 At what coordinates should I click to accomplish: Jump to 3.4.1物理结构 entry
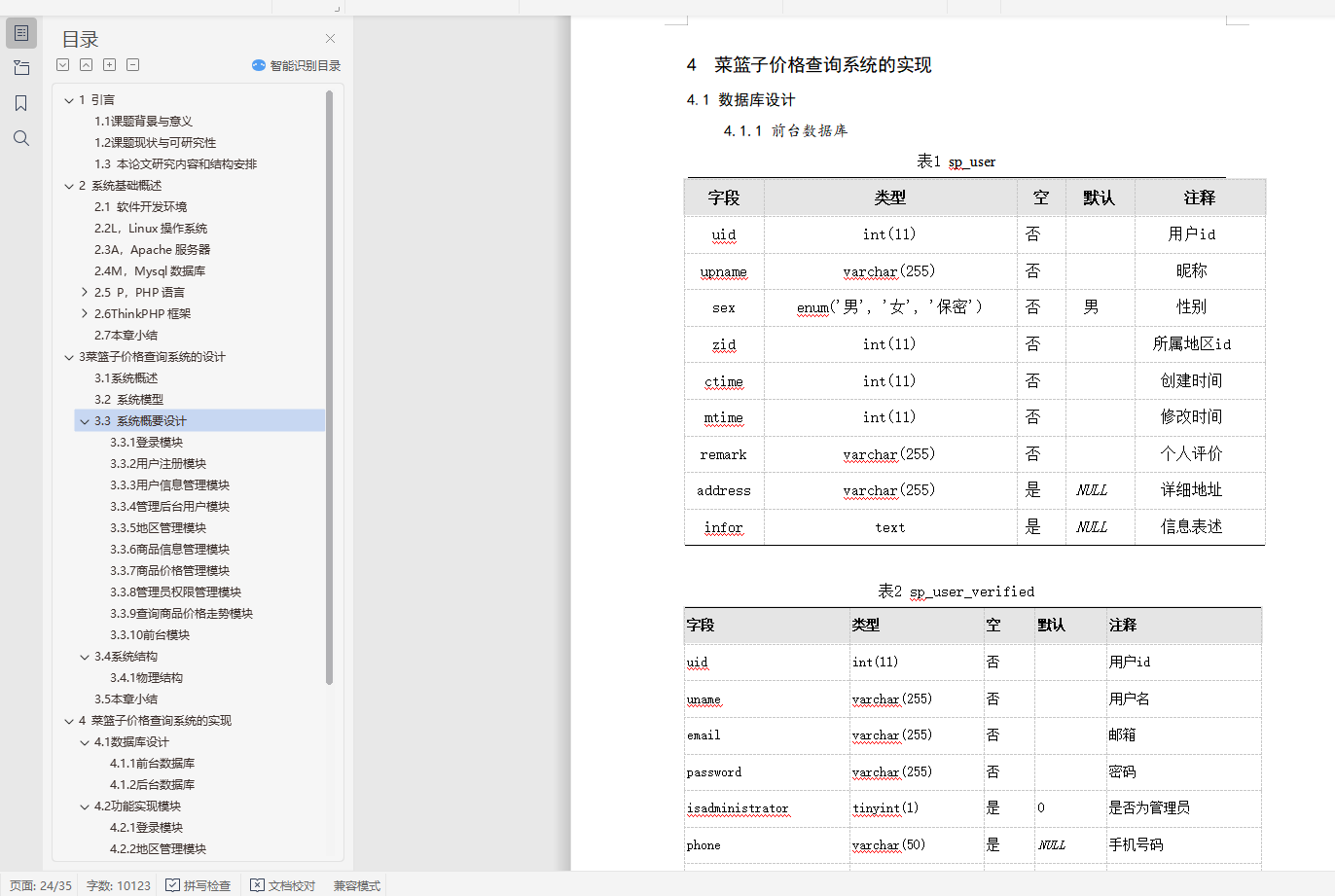[146, 678]
